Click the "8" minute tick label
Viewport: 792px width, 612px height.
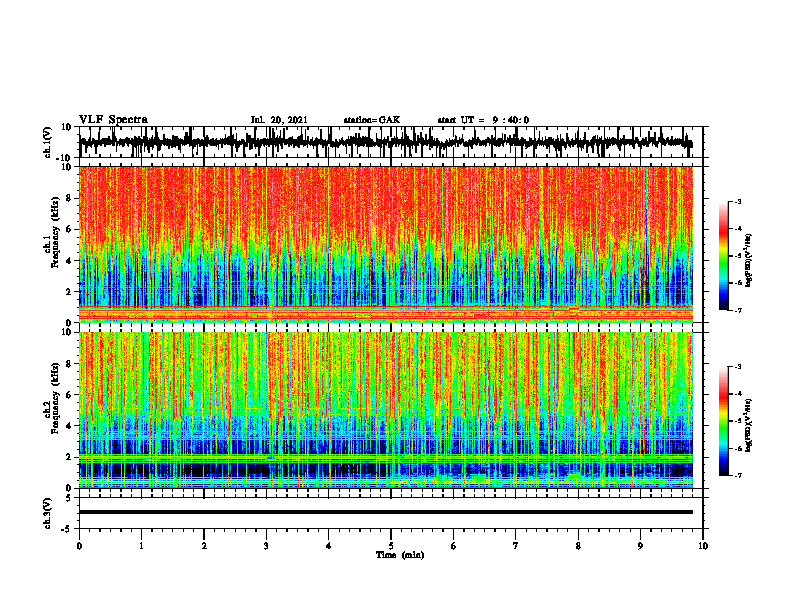578,546
